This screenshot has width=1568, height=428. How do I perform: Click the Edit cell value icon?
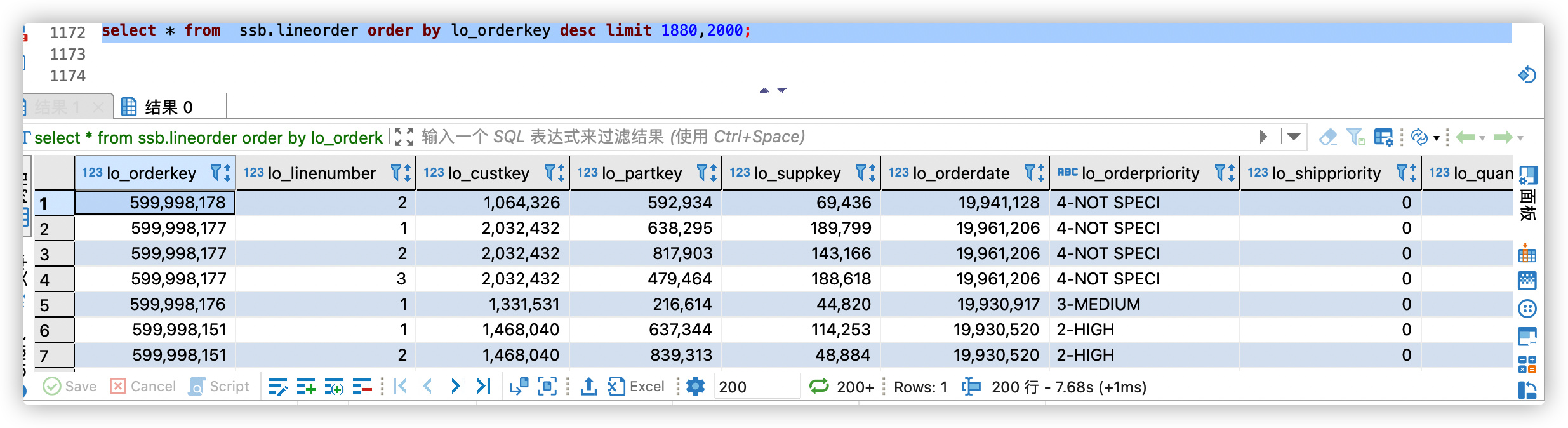[277, 386]
